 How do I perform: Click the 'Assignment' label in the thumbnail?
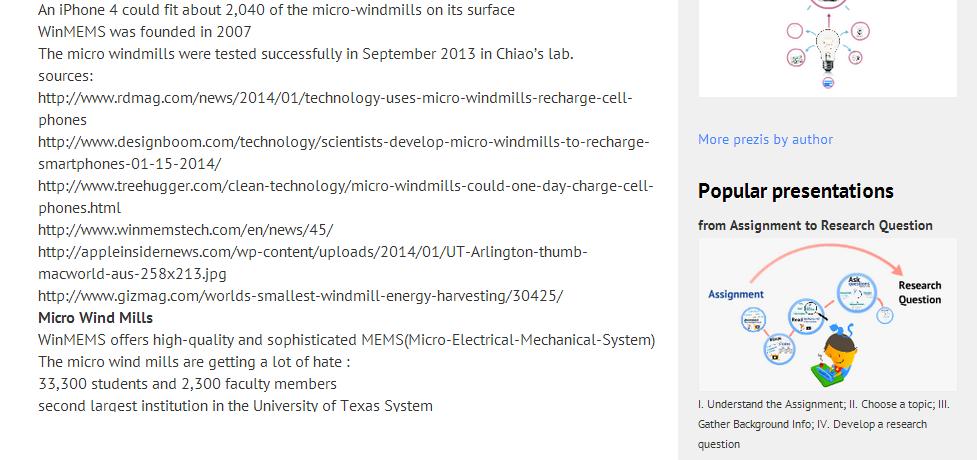point(736,294)
